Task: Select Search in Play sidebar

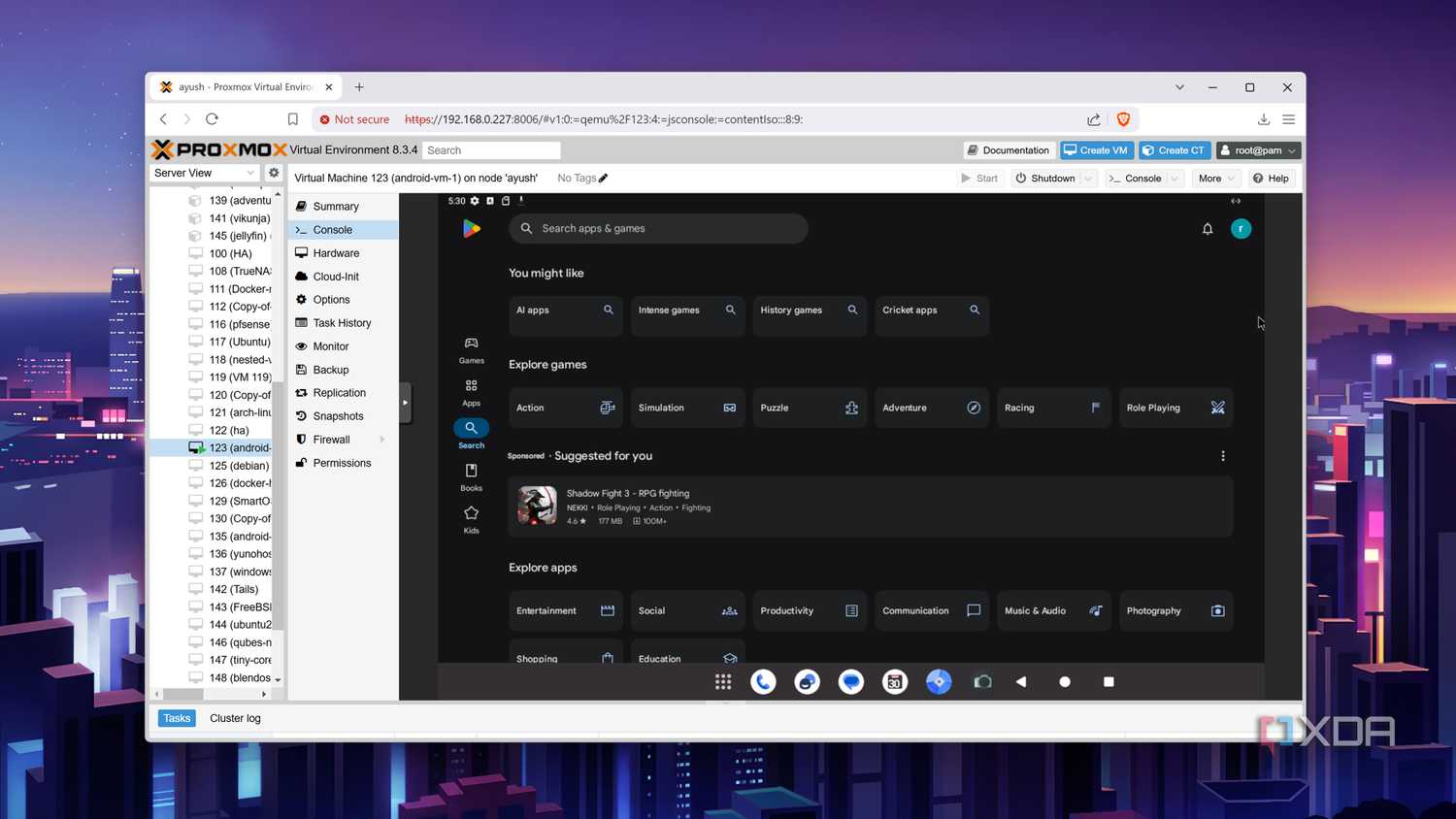Action: (472, 434)
